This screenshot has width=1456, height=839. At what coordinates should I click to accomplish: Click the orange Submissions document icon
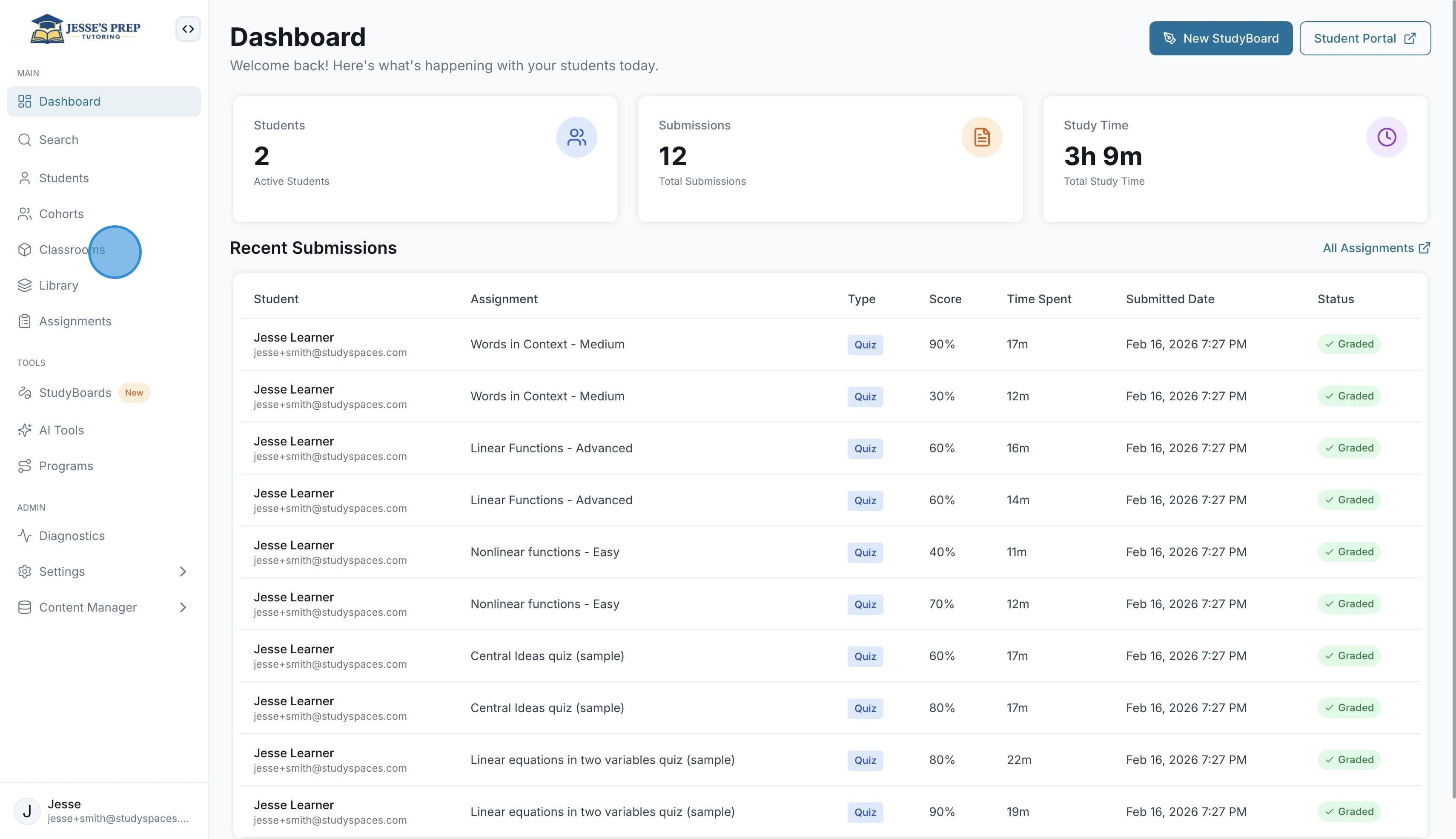pos(982,137)
